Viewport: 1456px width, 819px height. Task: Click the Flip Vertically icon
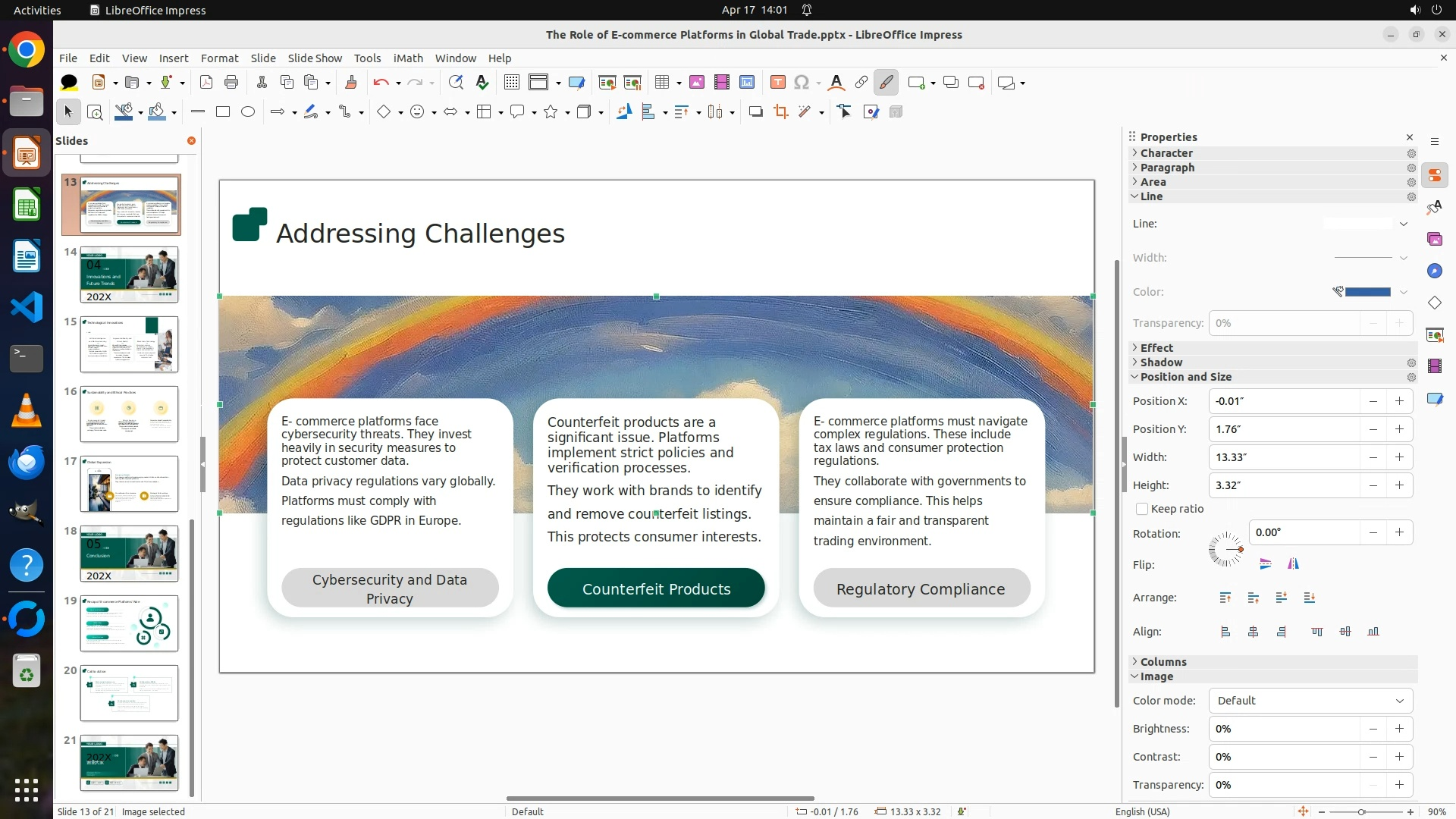(1265, 563)
